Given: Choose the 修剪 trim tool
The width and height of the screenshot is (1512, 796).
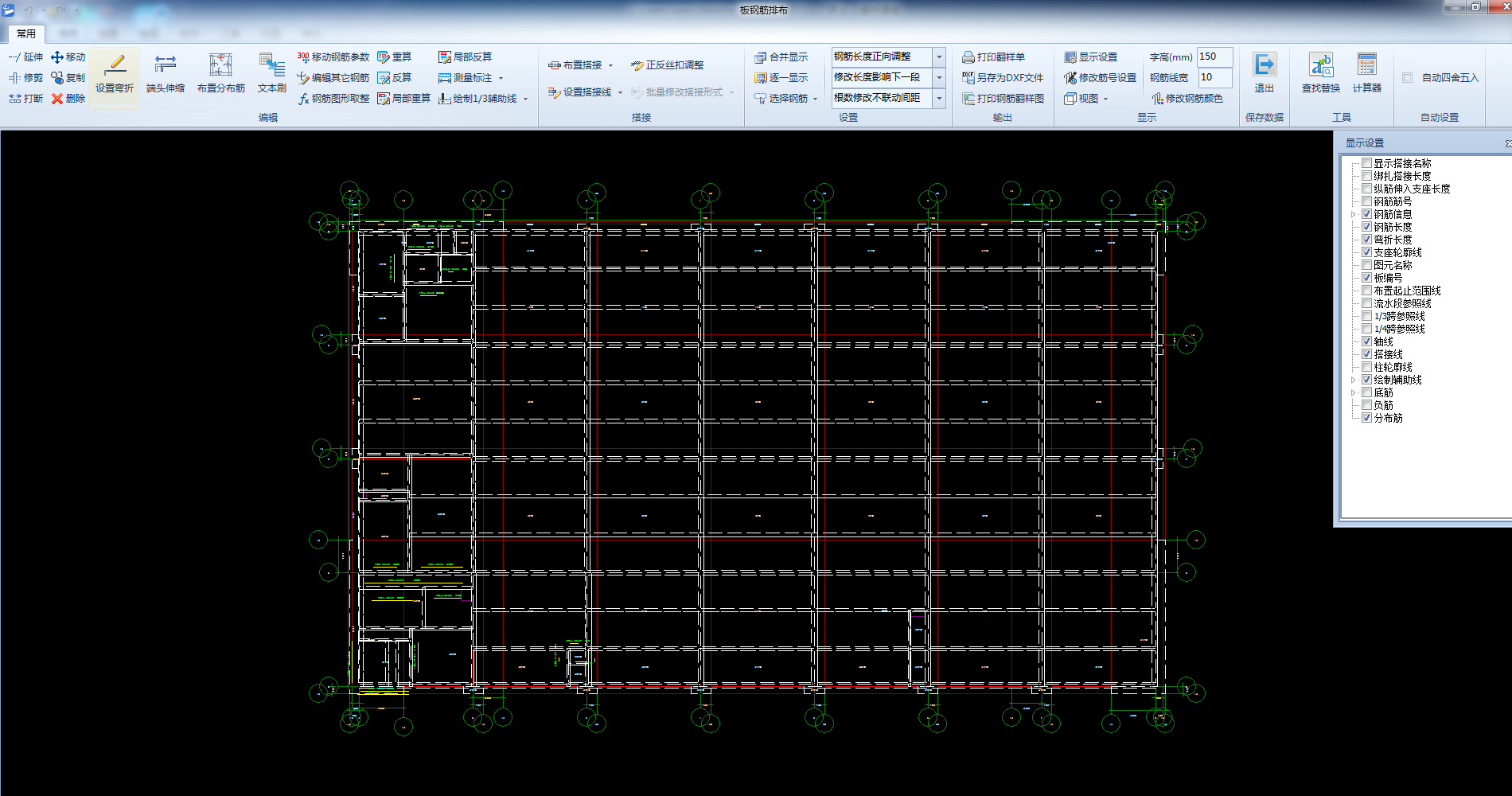Looking at the screenshot, I should point(25,78).
